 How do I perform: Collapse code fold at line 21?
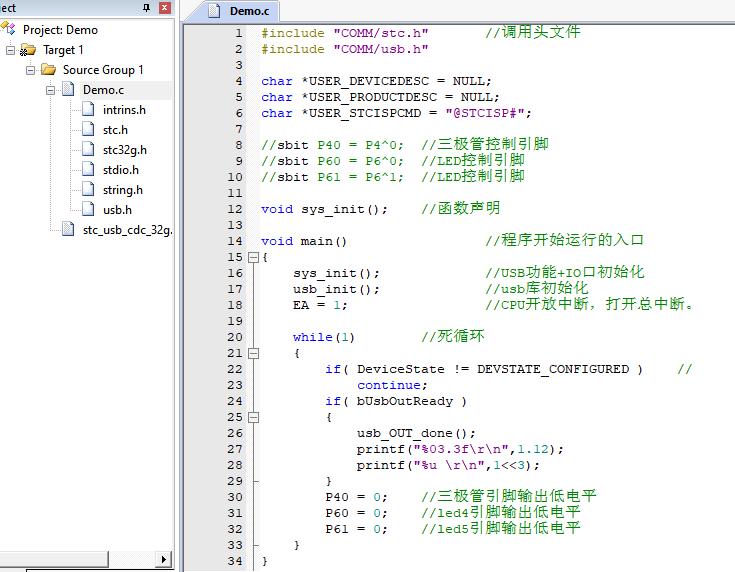click(253, 353)
